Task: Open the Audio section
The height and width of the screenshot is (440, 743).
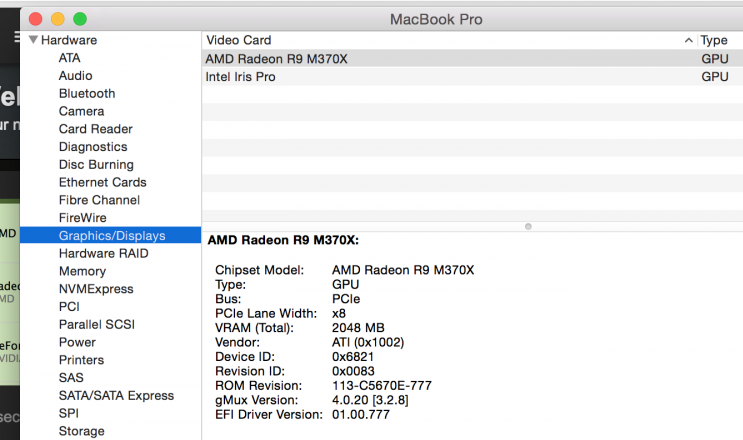Action: tap(75, 76)
